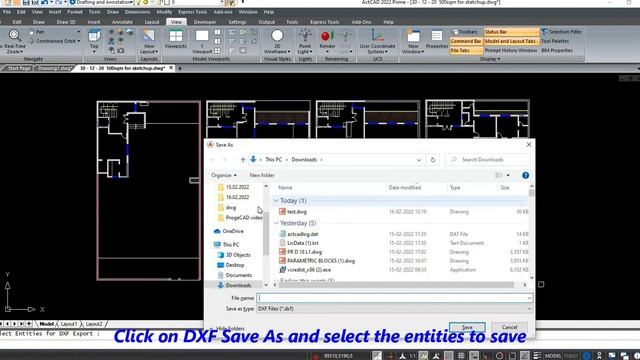The width and height of the screenshot is (640, 360).
Task: Click New folder button
Action: [x=262, y=175]
